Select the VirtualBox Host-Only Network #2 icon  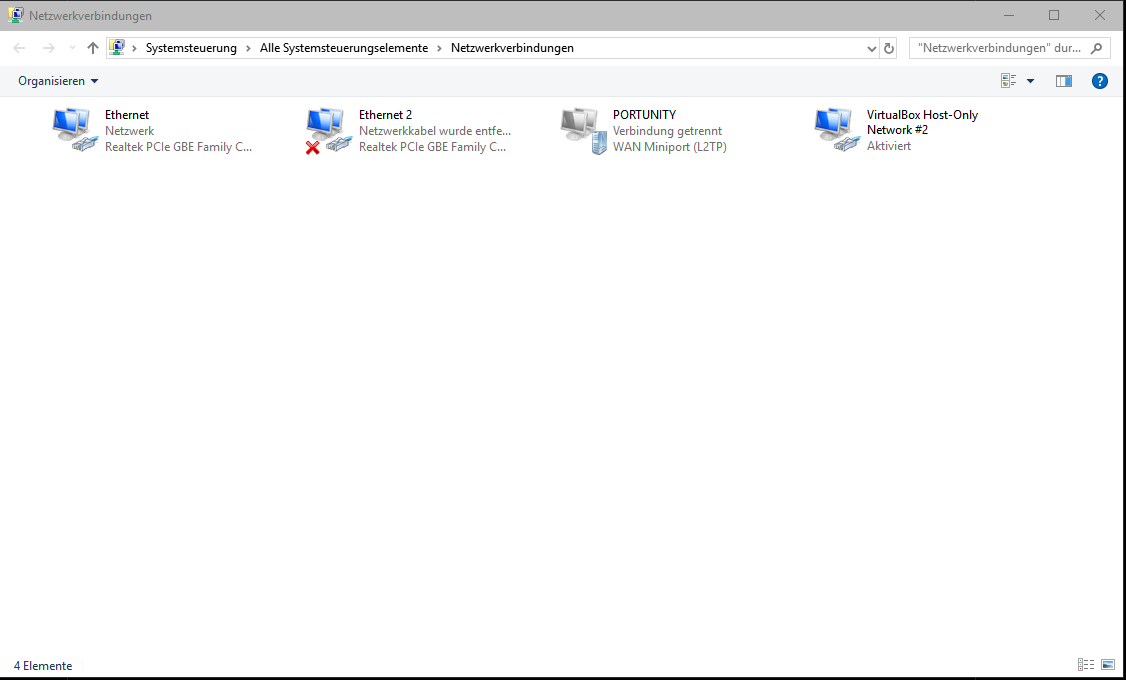click(x=836, y=130)
